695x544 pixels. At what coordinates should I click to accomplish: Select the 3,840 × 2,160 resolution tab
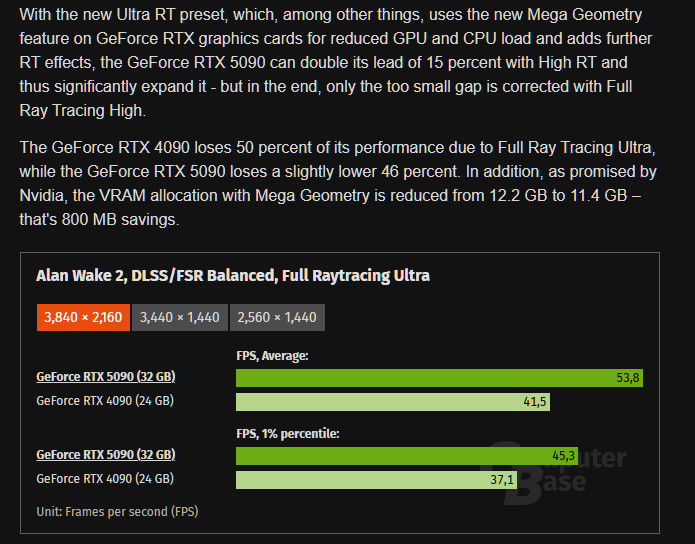pos(83,318)
